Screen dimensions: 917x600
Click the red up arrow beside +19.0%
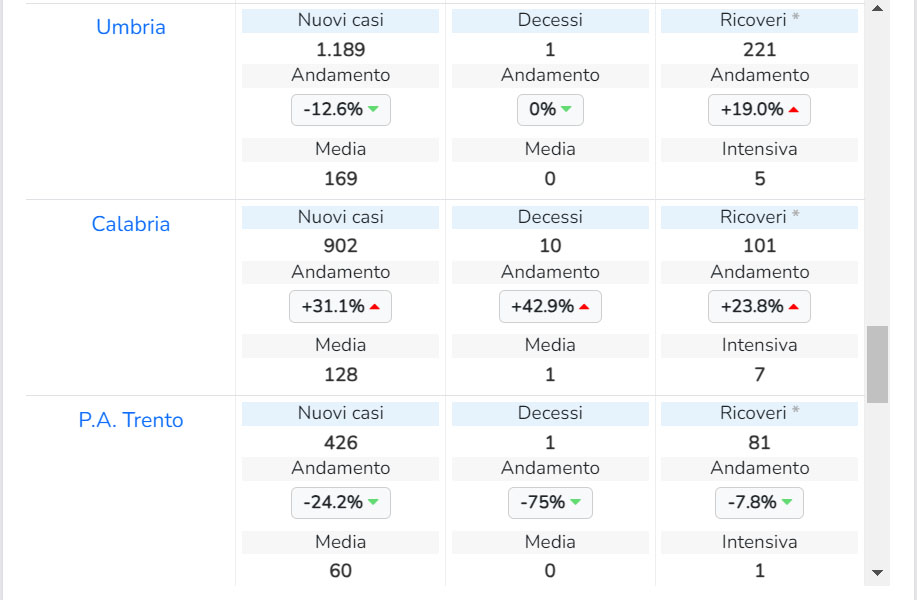click(x=794, y=110)
